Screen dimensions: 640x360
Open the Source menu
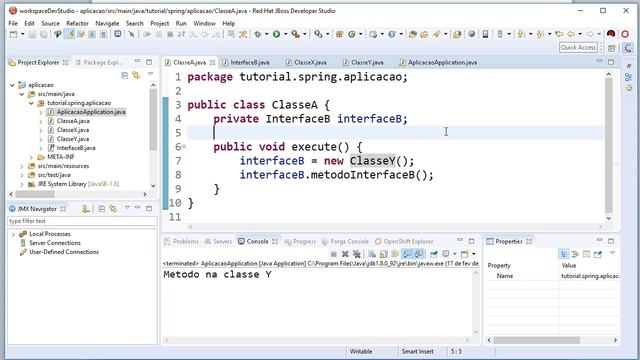click(x=50, y=23)
